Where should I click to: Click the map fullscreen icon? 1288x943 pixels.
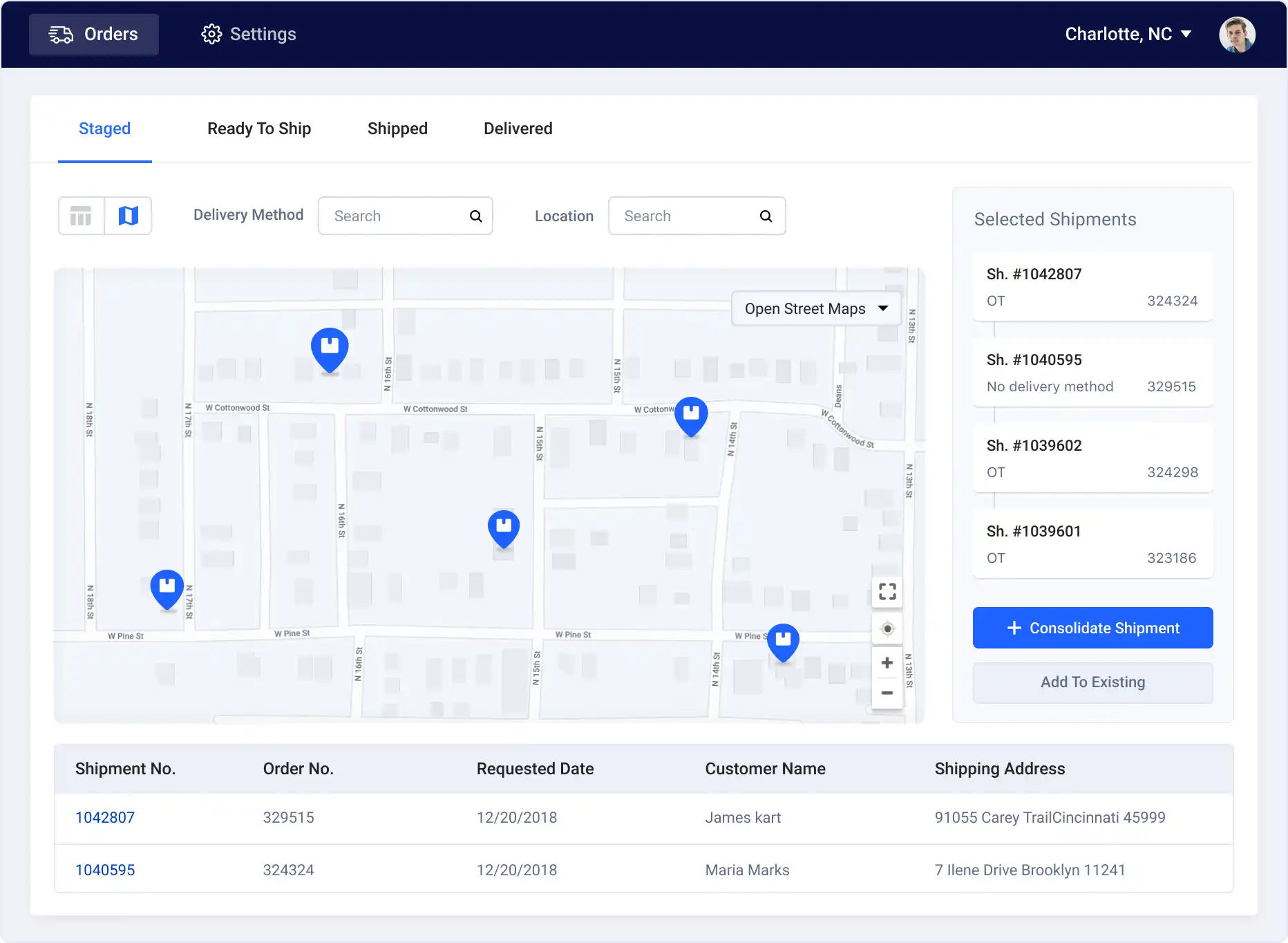click(887, 591)
